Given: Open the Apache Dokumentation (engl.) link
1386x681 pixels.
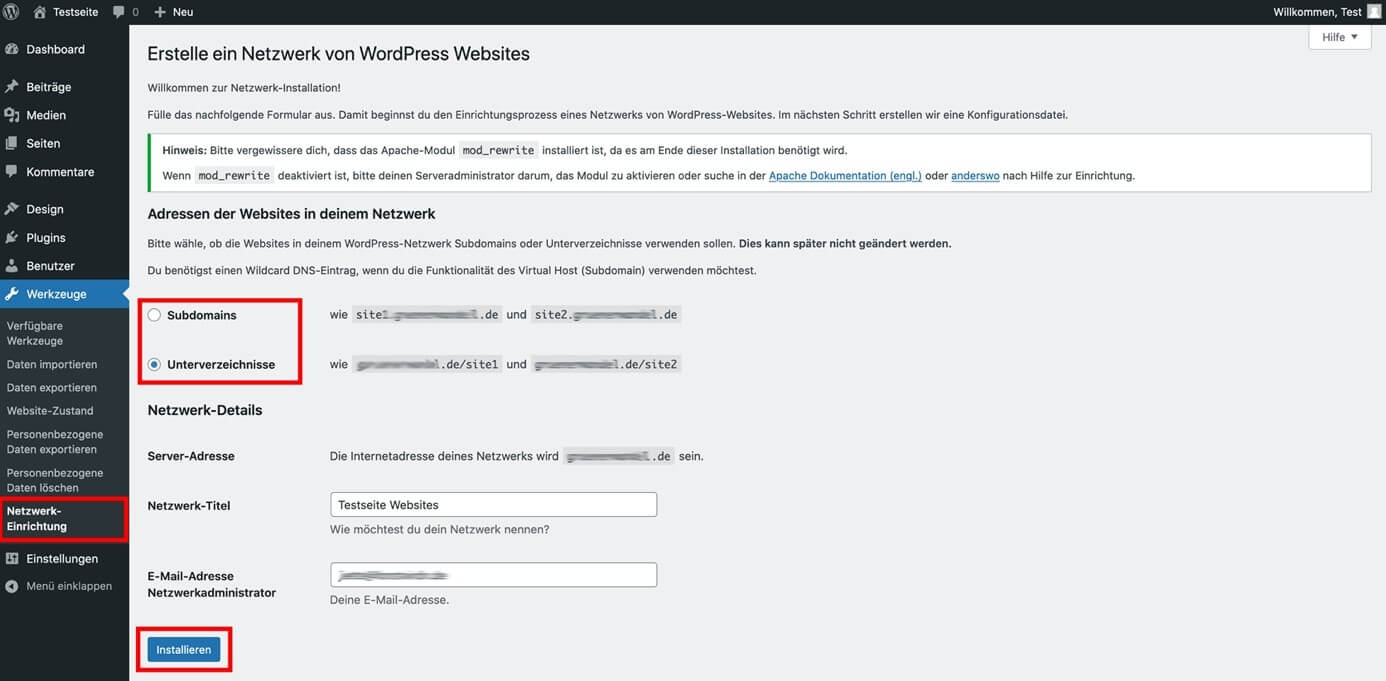Looking at the screenshot, I should [x=845, y=176].
